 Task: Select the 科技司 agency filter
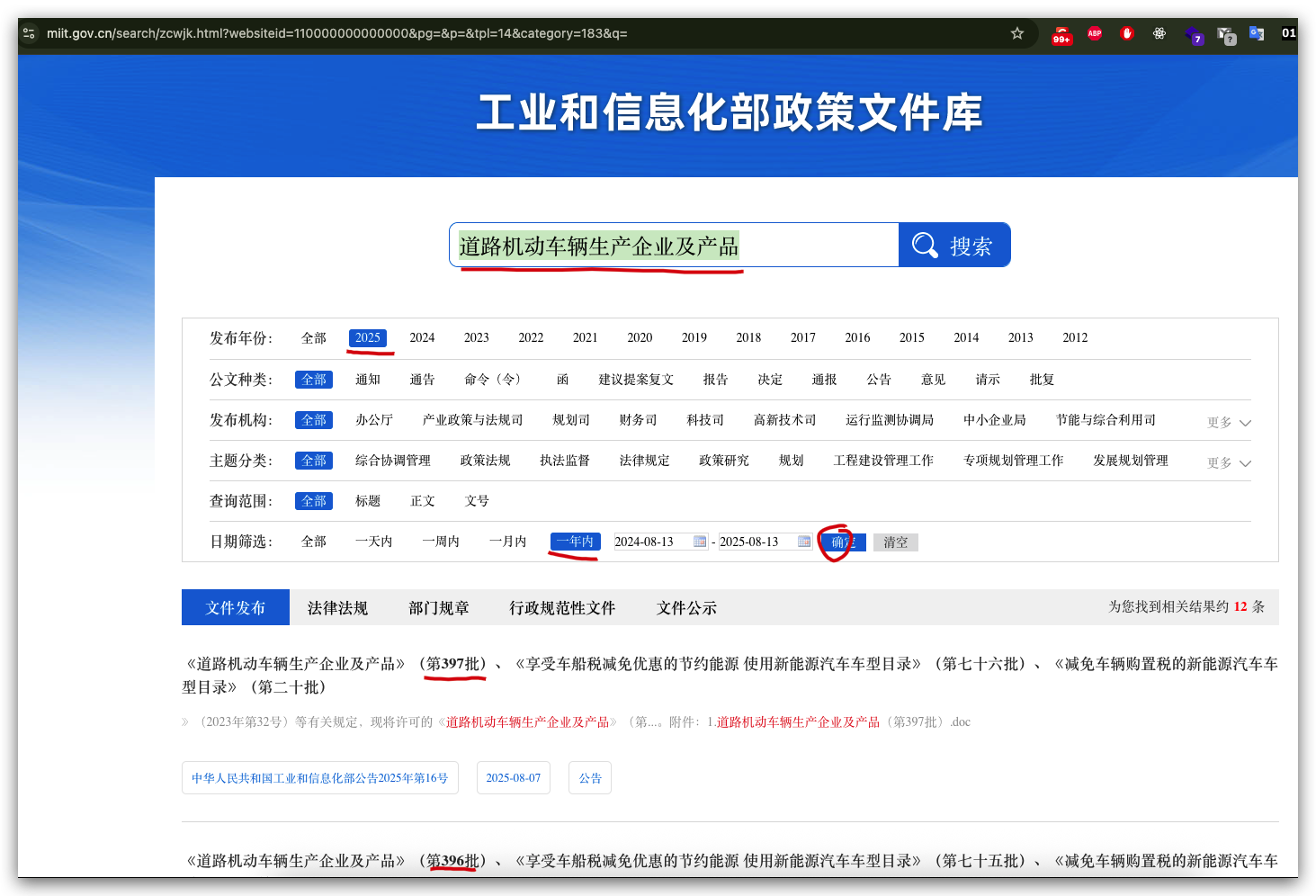pos(705,420)
